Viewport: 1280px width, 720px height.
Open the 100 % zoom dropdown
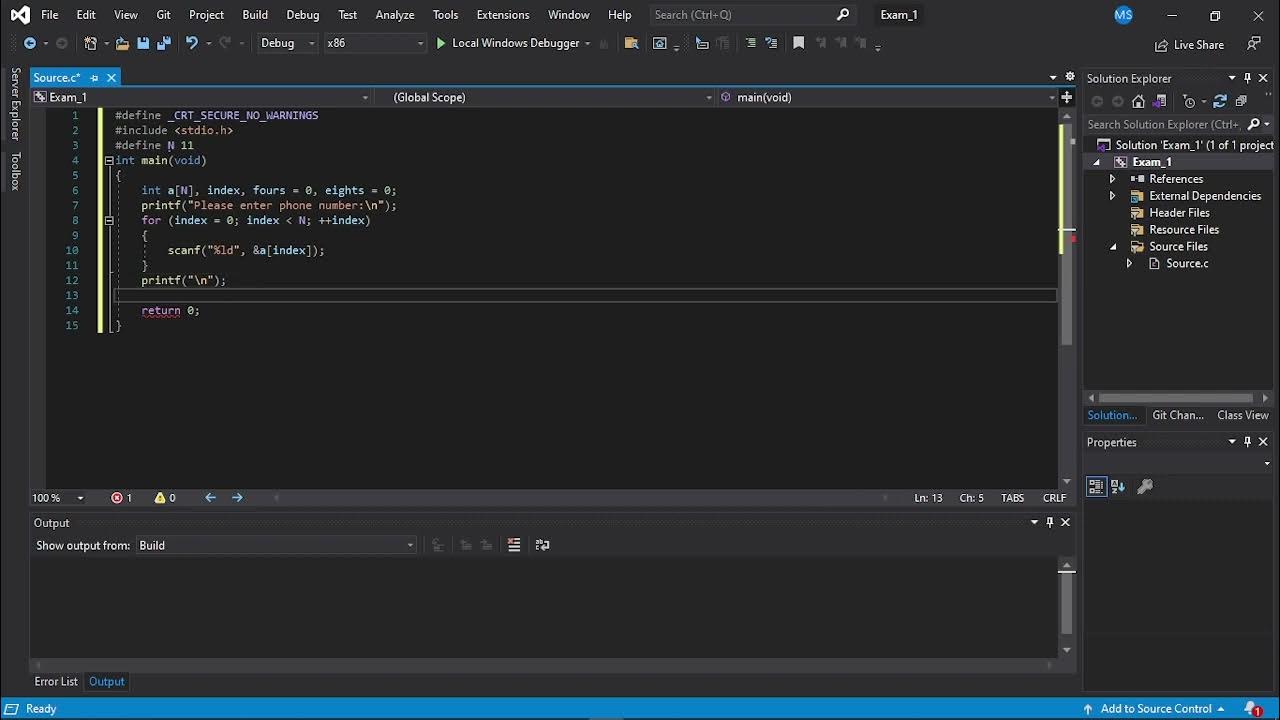58,497
